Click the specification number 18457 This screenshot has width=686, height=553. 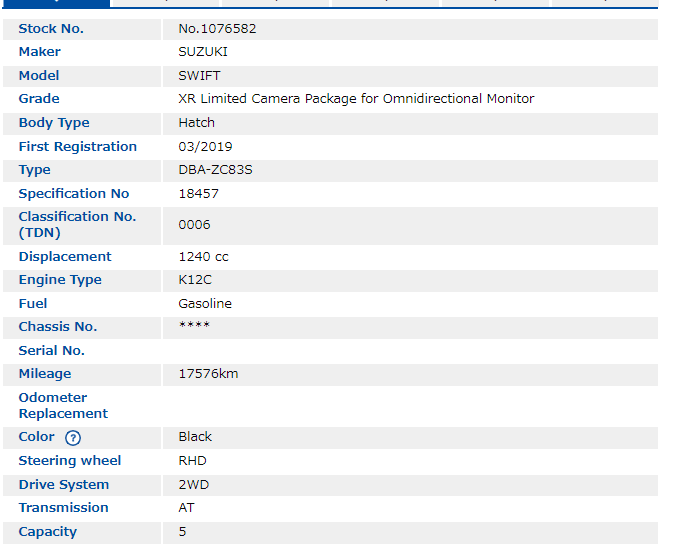198,194
